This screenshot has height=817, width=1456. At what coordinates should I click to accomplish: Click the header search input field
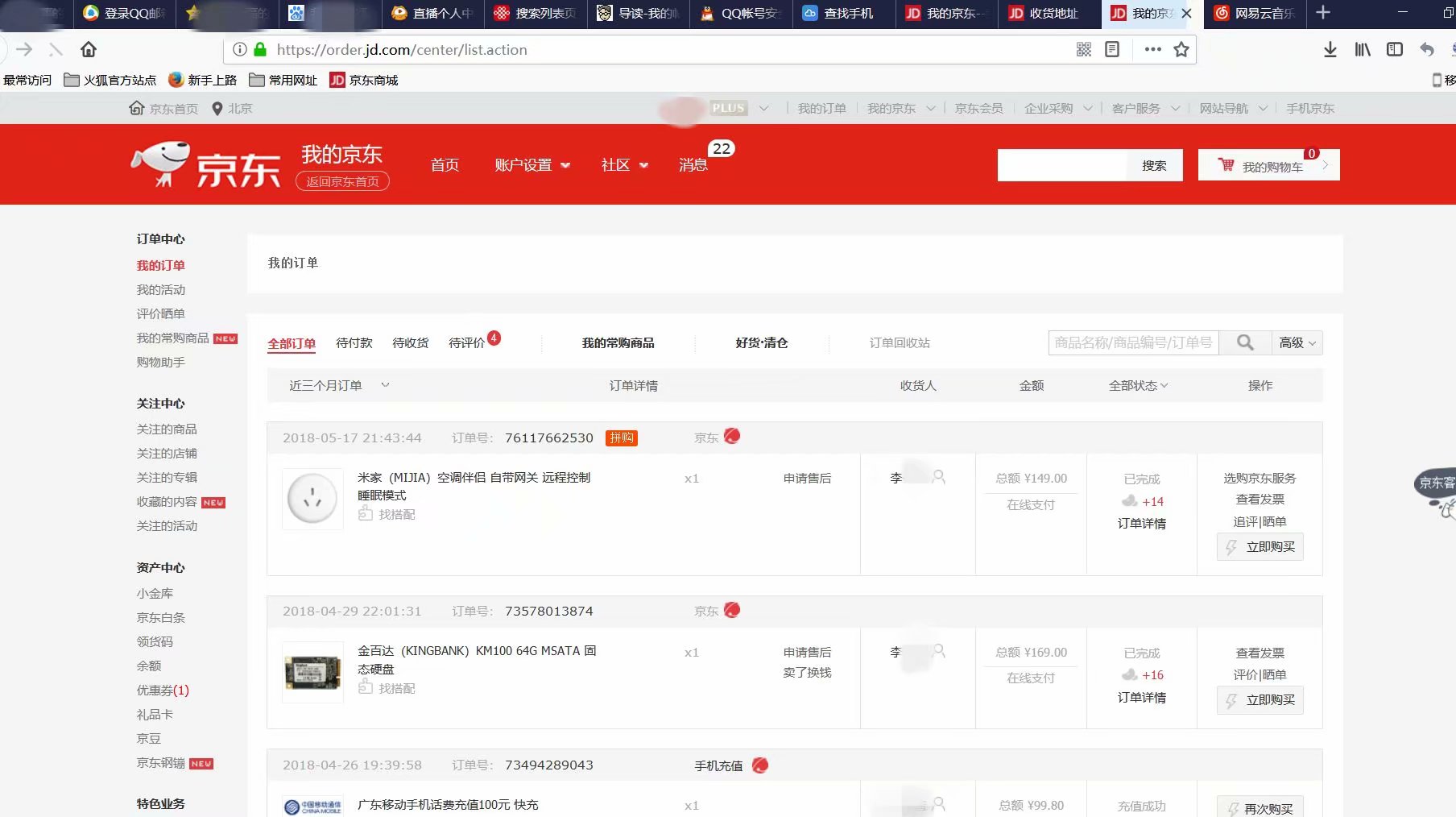point(1062,165)
